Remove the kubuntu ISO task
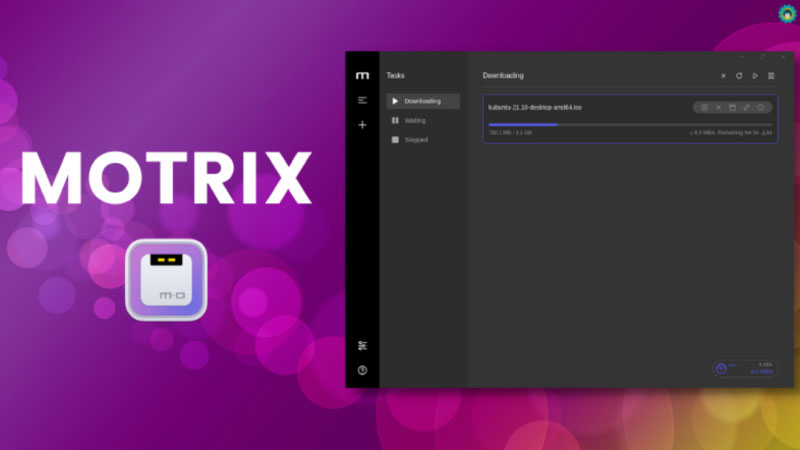800x450 pixels. 718,107
